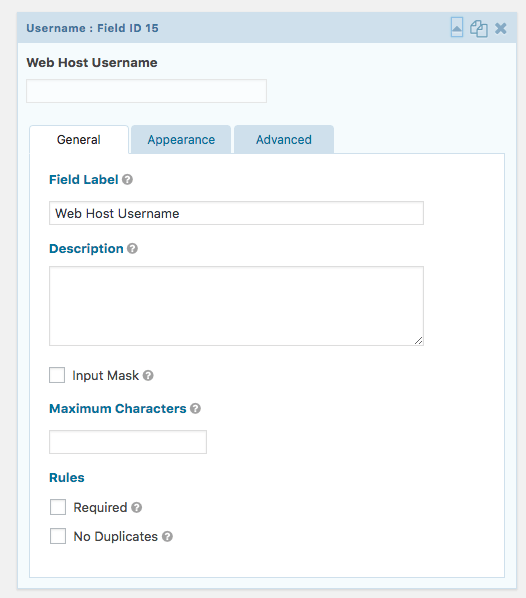
Task: Collapse the Username field settings panel
Action: point(457,27)
